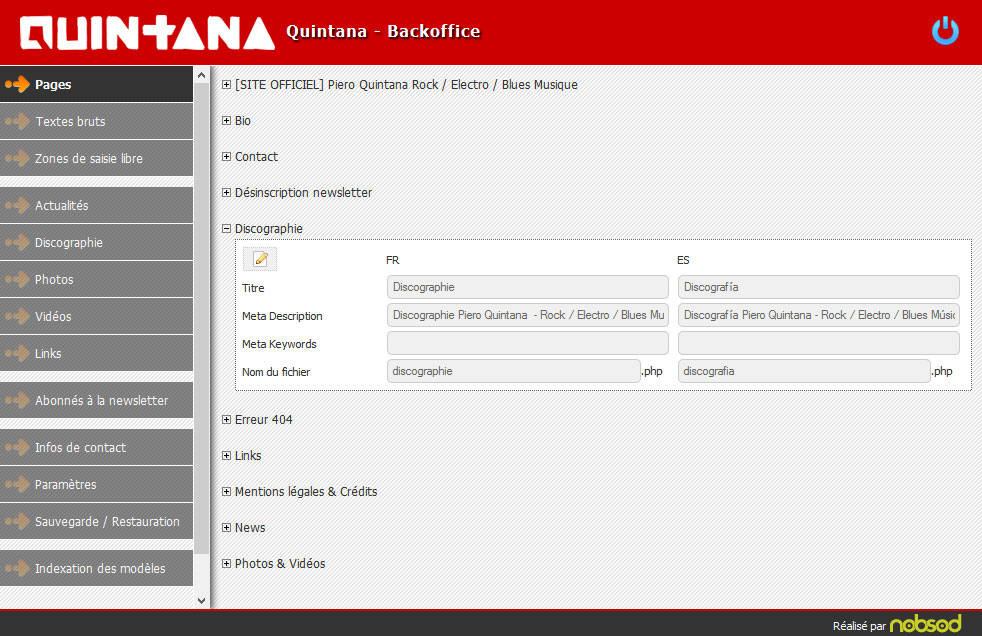Click the FR file name field discographie
Viewport: 982px width, 636px height.
pos(514,371)
